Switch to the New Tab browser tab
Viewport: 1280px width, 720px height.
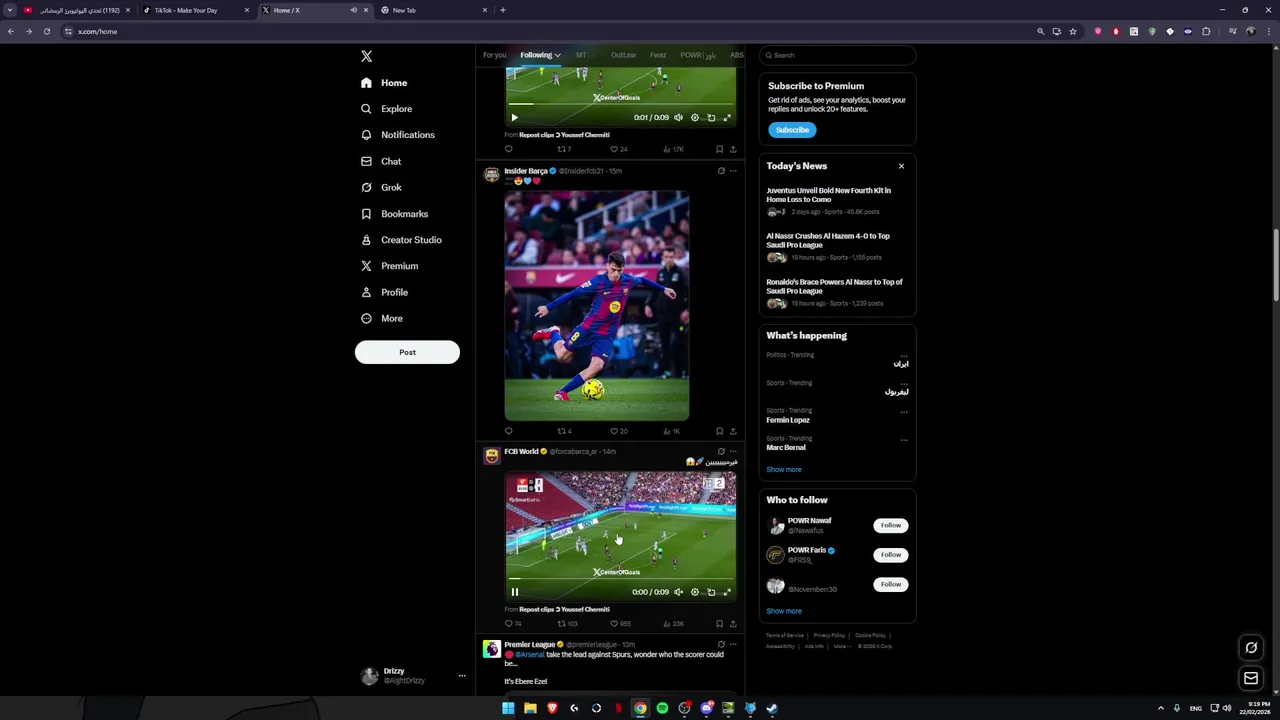tap(434, 10)
